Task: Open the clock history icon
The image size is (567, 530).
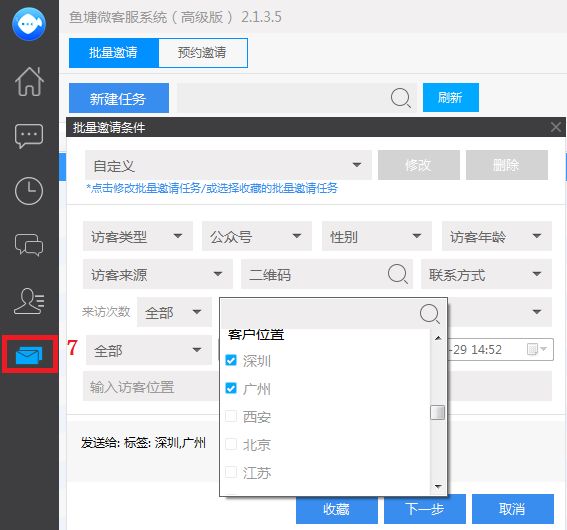Action: coord(29,191)
